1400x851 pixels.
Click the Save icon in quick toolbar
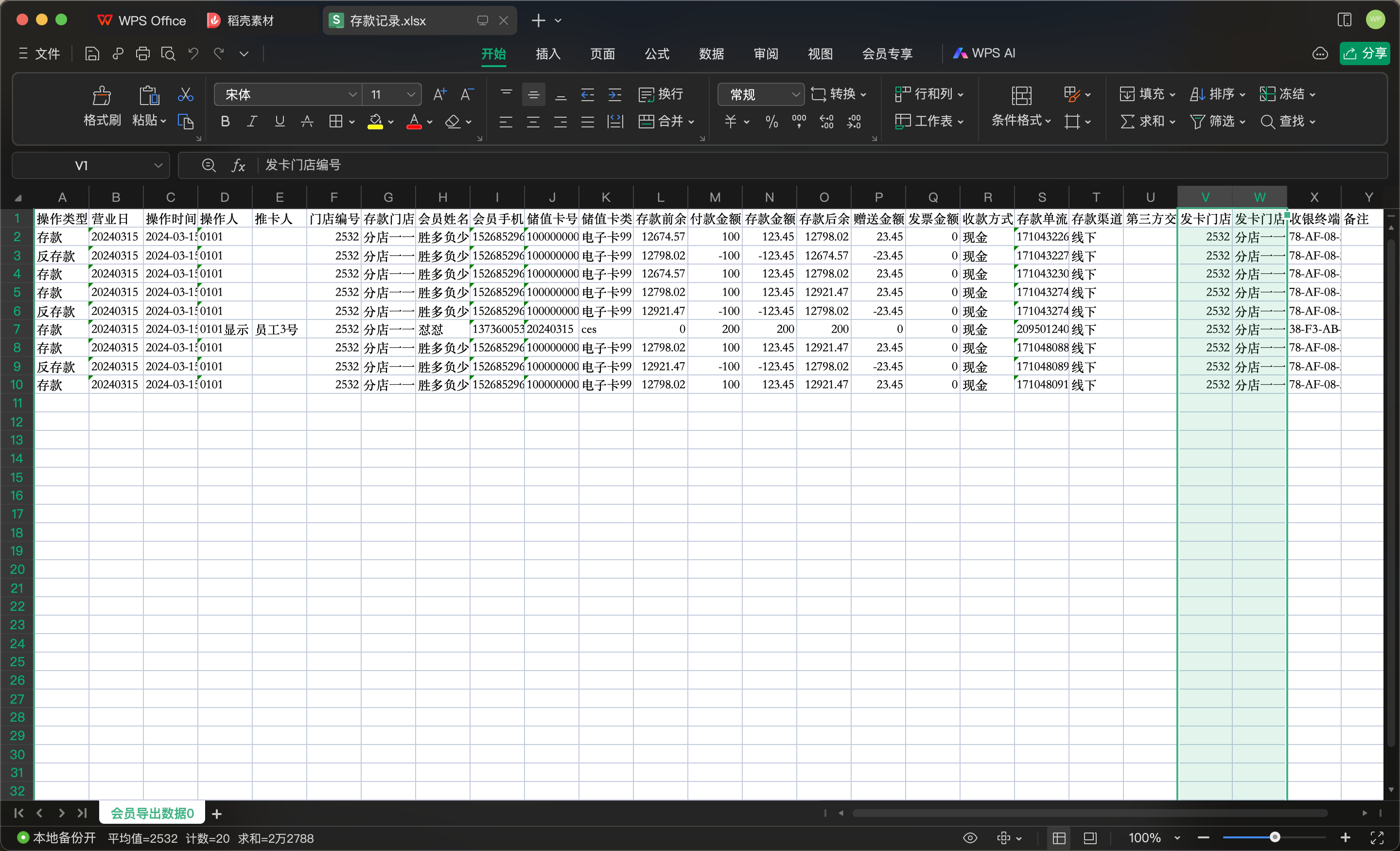(x=92, y=53)
